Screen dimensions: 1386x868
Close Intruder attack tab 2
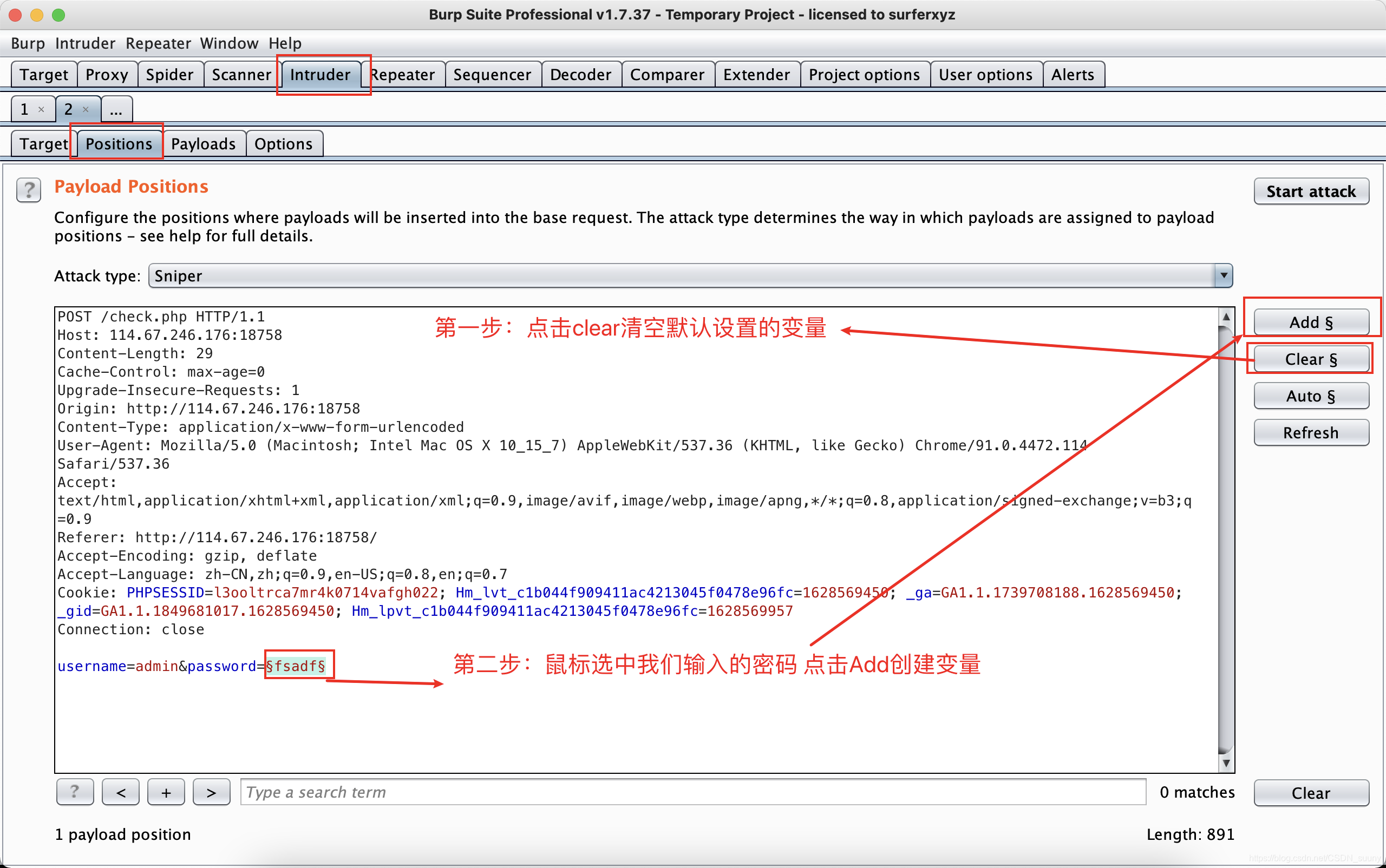[x=86, y=109]
